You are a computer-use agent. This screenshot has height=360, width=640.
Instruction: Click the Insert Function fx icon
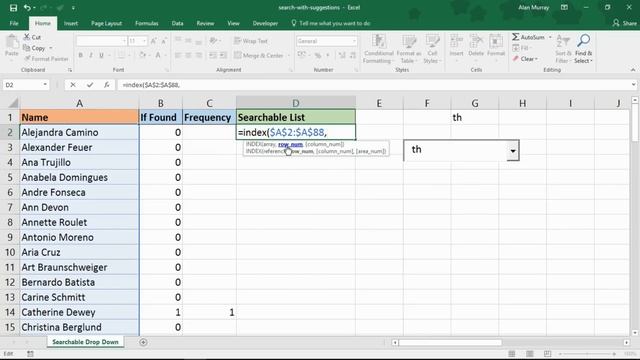[x=107, y=85]
